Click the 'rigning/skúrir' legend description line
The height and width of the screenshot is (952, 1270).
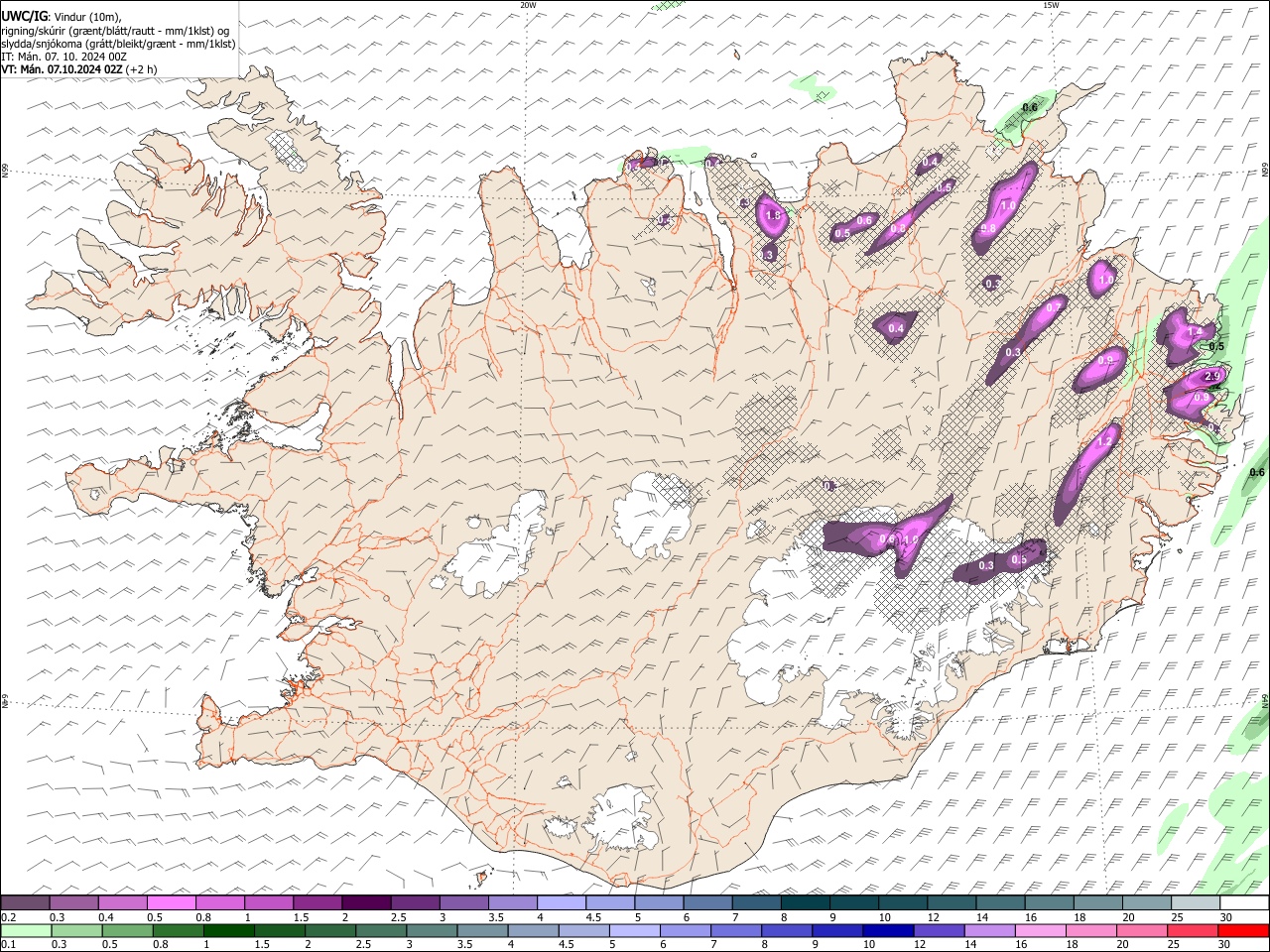tap(115, 31)
